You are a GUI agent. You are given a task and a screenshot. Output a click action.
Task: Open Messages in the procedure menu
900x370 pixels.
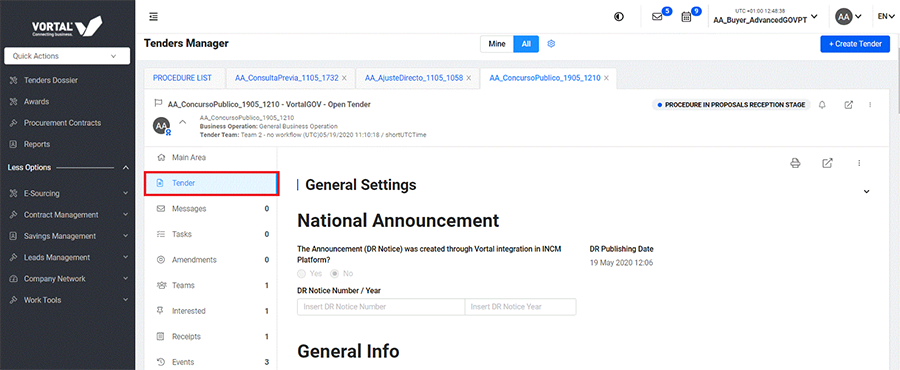point(211,209)
